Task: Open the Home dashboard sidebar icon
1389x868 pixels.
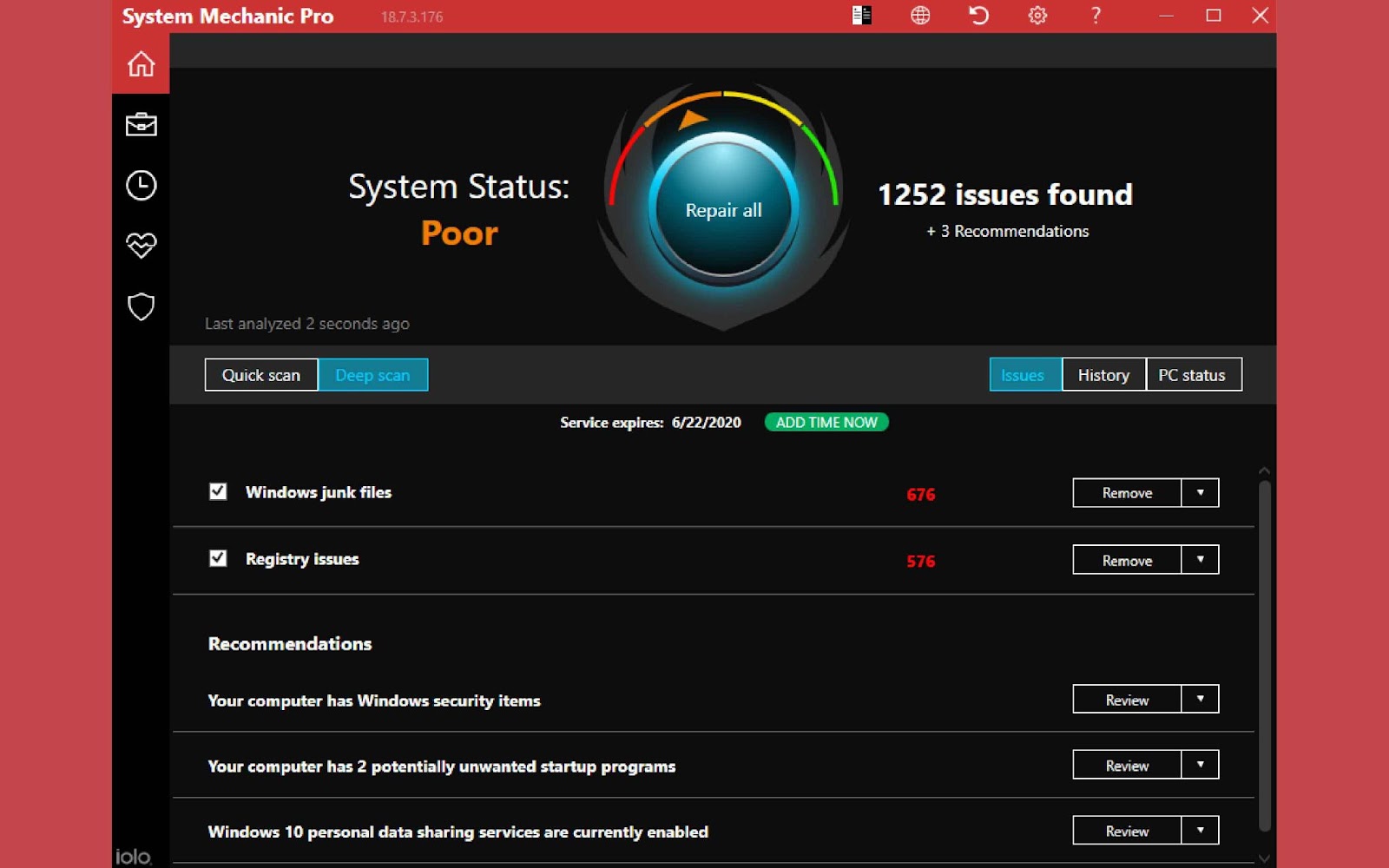Action: 141,63
